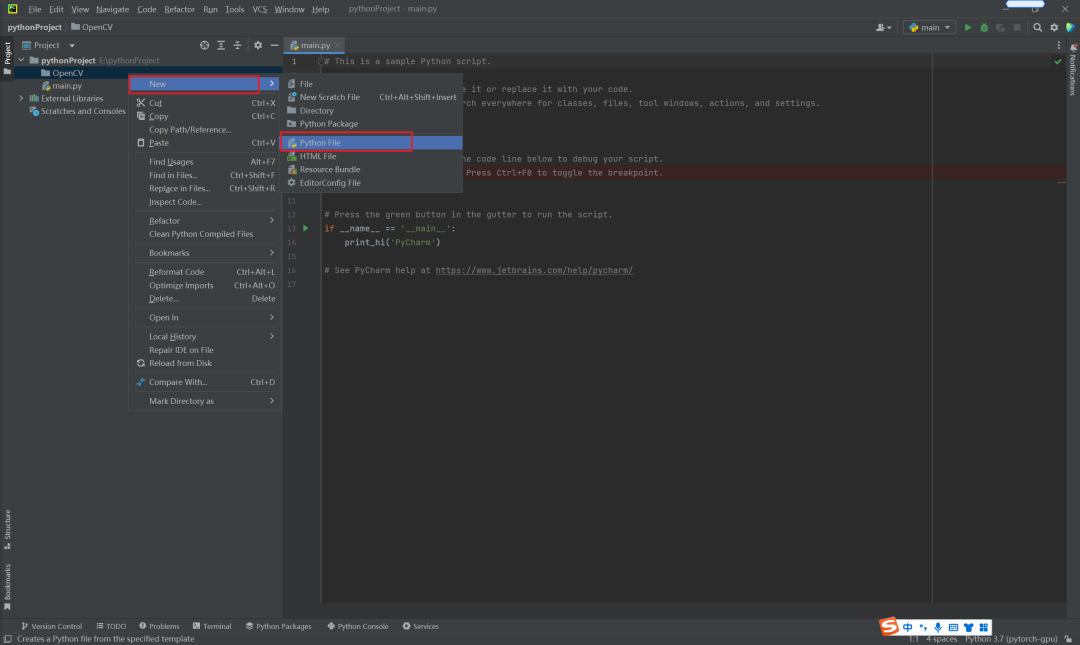Image resolution: width=1080 pixels, height=645 pixels.
Task: Click the Sogou input method S icon
Action: pyautogui.click(x=889, y=626)
